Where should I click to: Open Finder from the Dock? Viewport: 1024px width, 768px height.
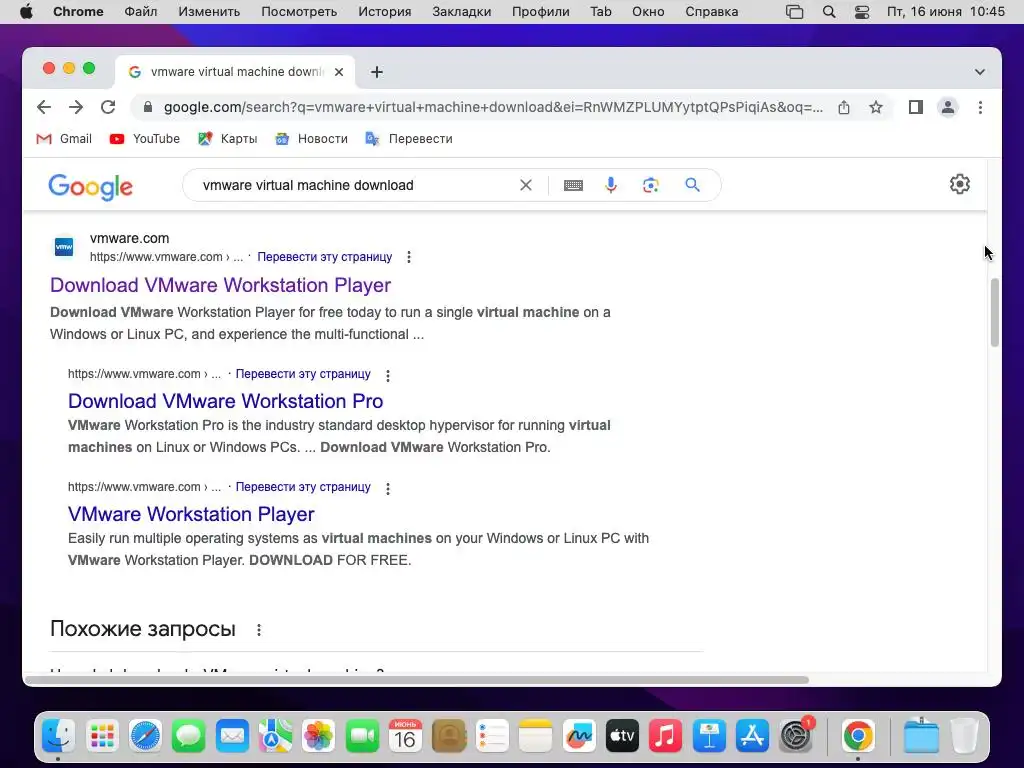(59, 736)
